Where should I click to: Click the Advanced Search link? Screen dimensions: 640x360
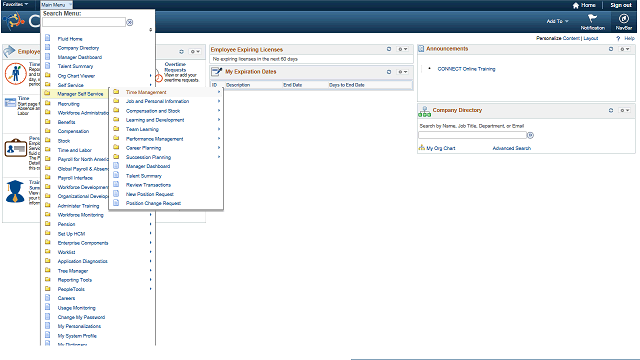click(x=511, y=148)
